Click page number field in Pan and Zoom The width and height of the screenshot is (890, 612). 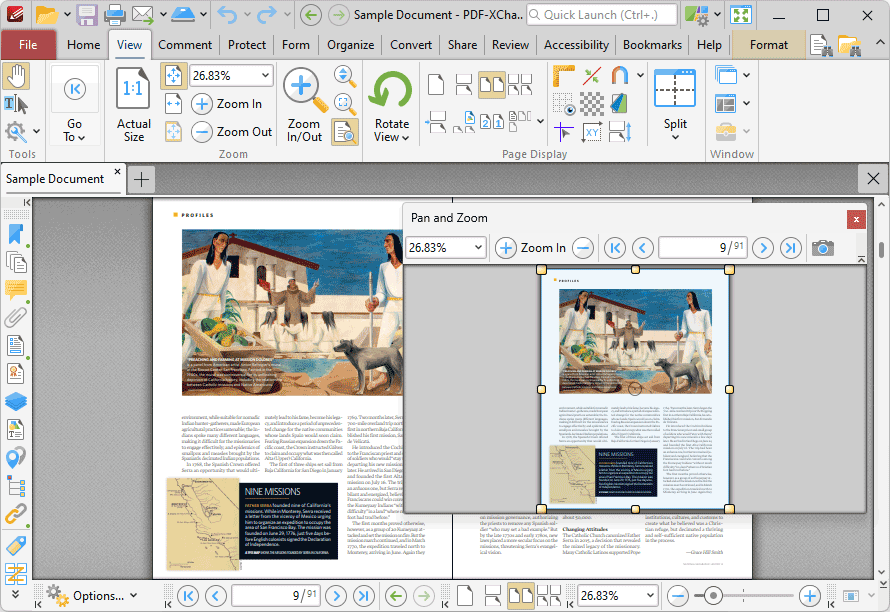703,248
